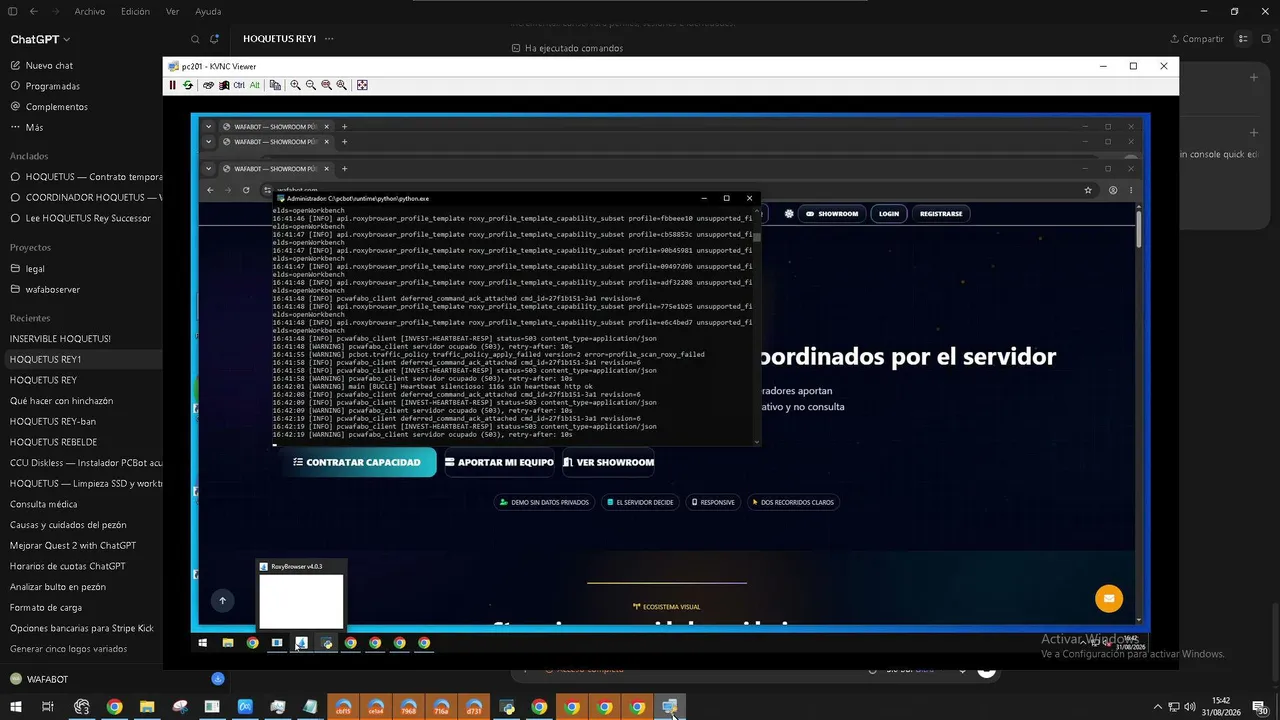The image size is (1280, 720).
Task: Click VER SHOWROOM button
Action: (609, 462)
